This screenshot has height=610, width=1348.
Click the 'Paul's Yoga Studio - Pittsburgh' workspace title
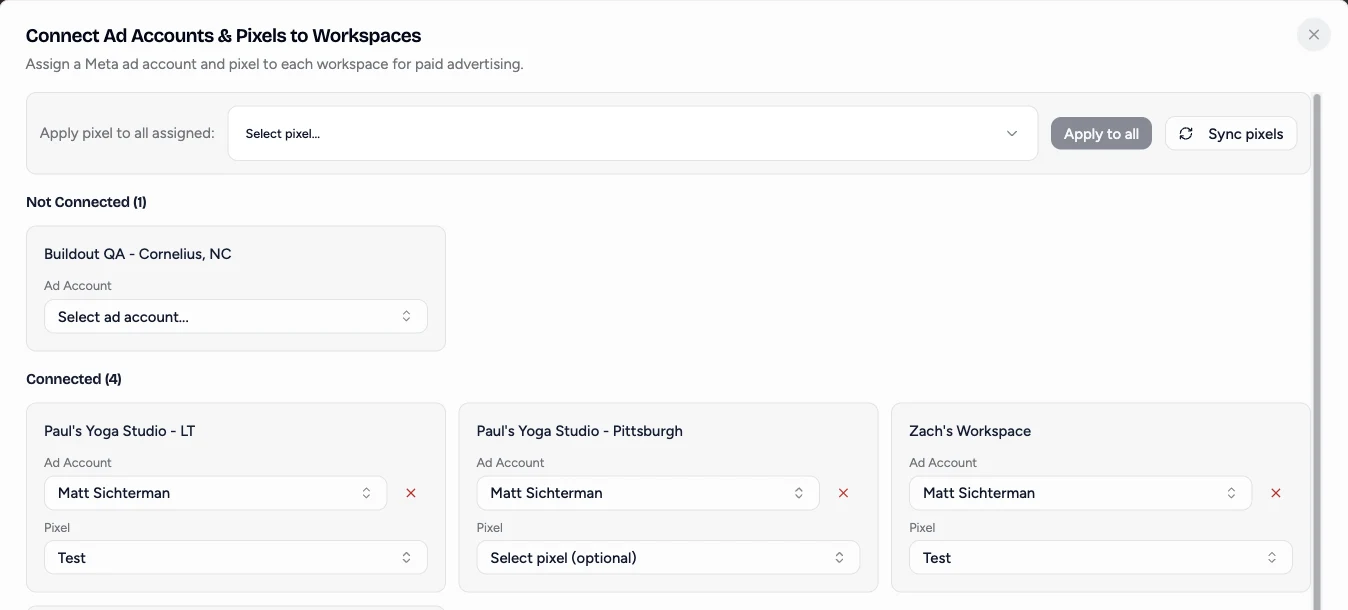click(580, 431)
